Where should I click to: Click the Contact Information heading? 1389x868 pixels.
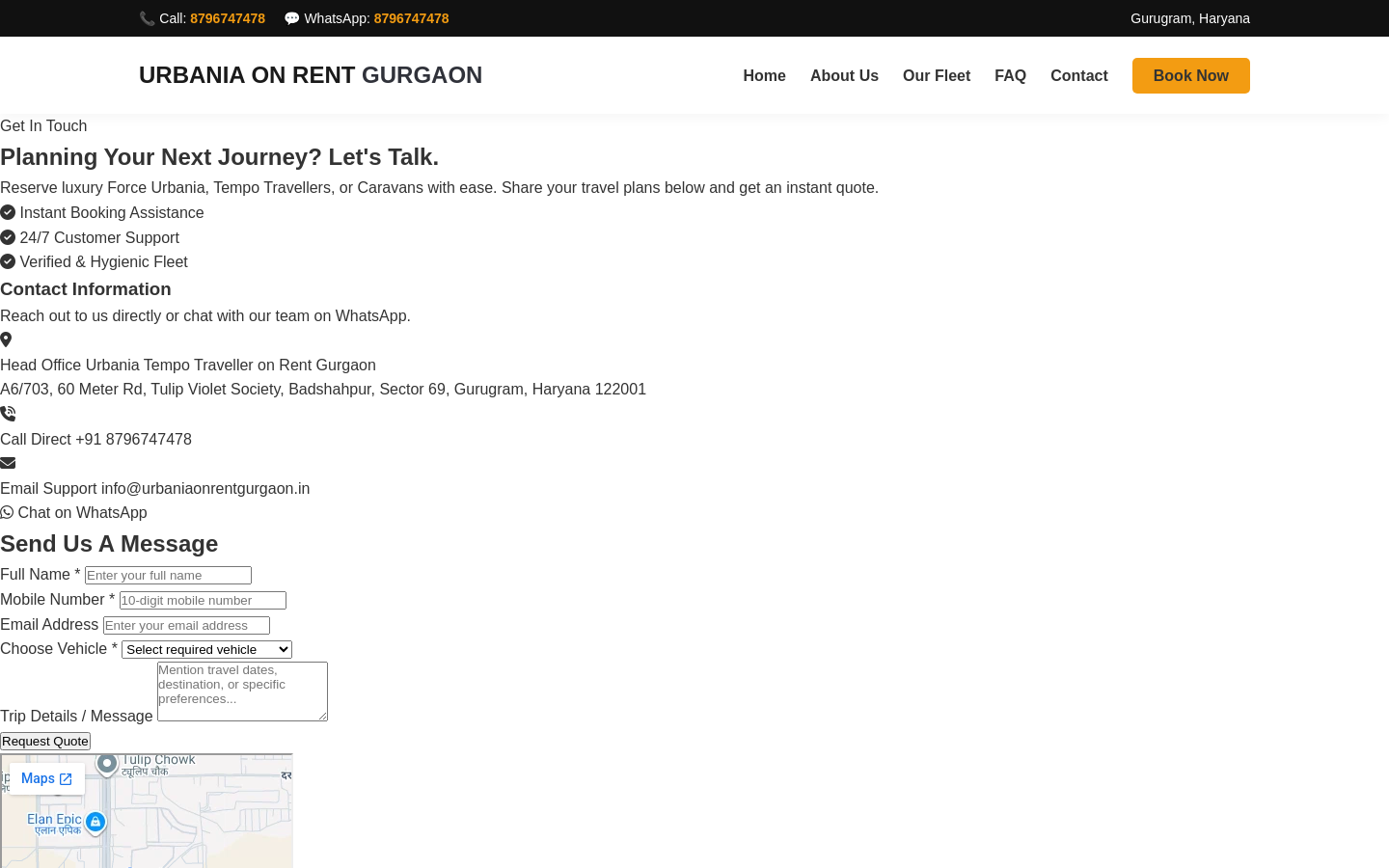click(x=86, y=289)
